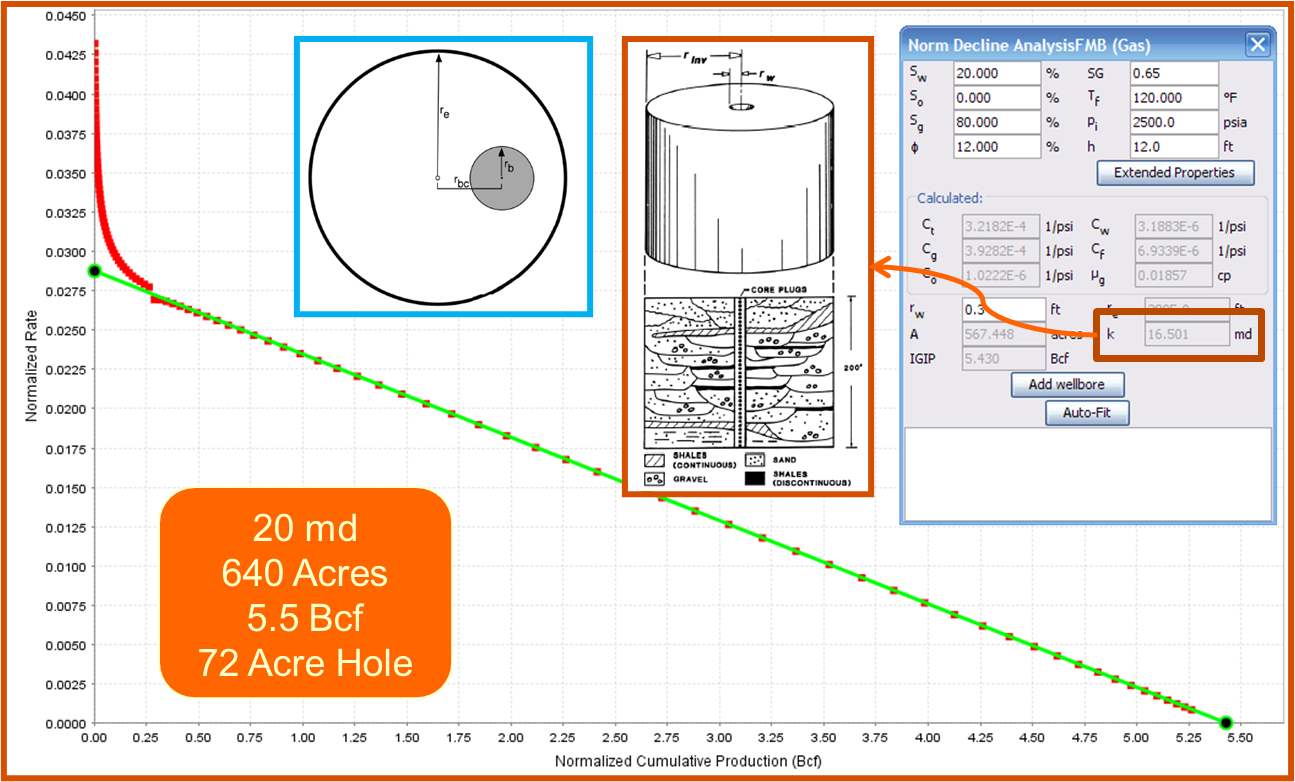Click the Extended Properties button
The image size is (1295, 782).
click(x=1174, y=172)
